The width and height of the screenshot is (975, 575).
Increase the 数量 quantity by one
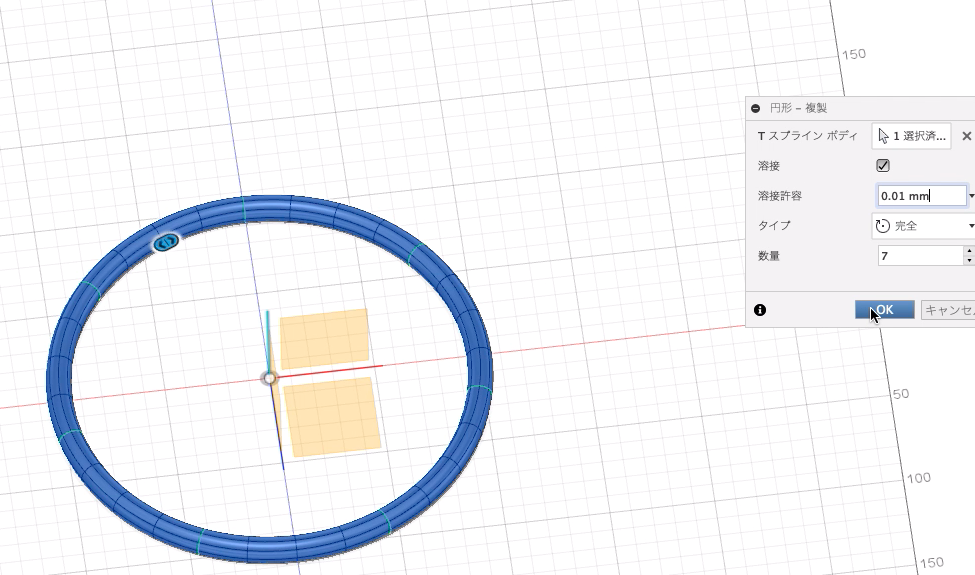pyautogui.click(x=969, y=251)
